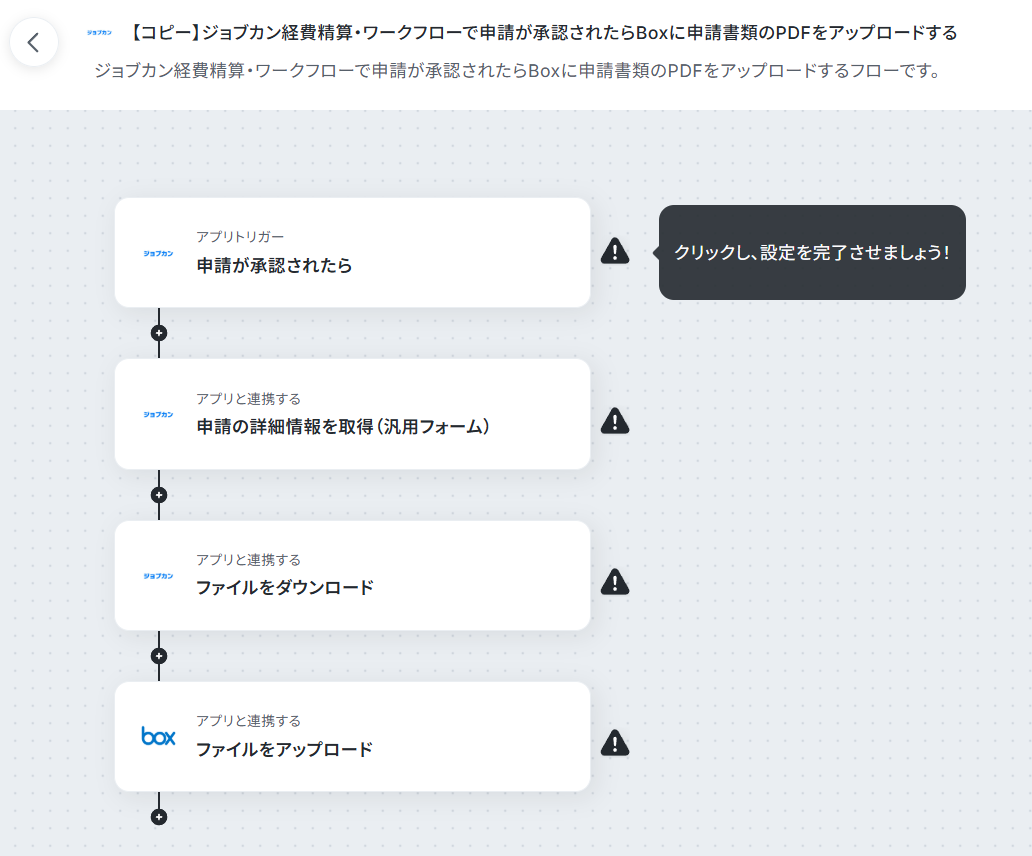
Task: Click the flow description ending with フローです。
Action: (519, 70)
